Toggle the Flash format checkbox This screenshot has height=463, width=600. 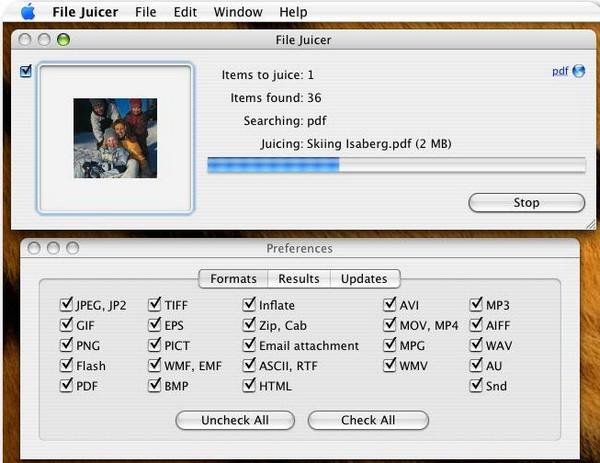66,365
